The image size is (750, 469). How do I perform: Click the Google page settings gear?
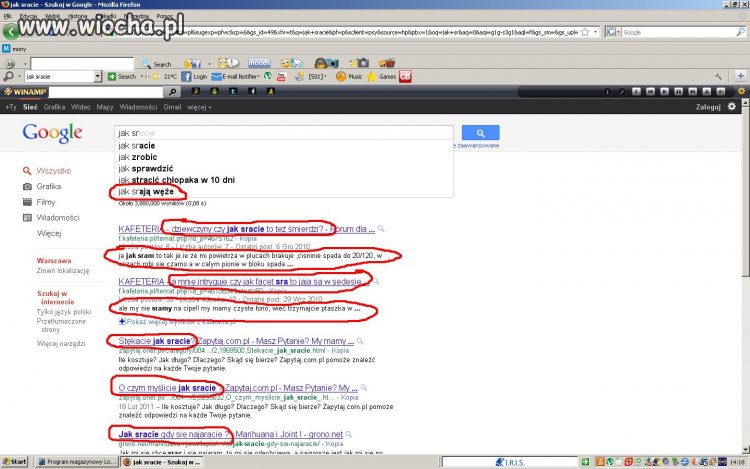[732, 107]
